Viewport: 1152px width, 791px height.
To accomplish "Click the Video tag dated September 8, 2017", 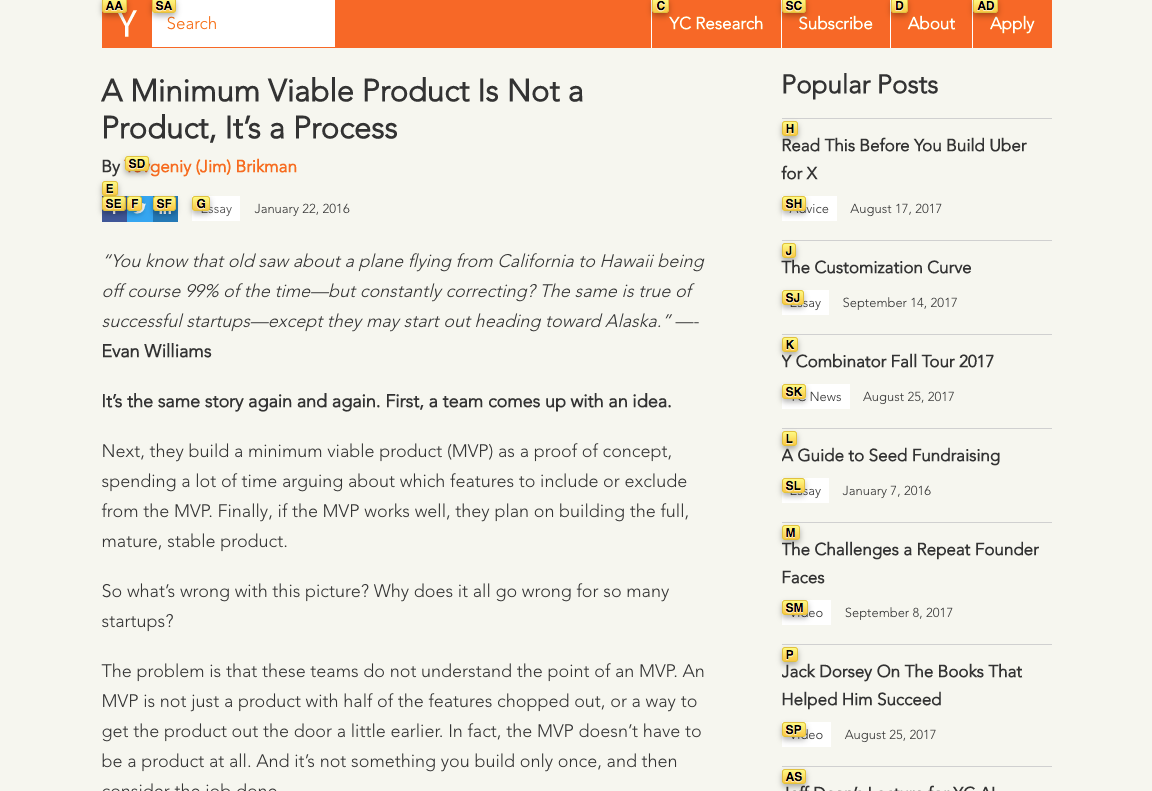I will click(807, 613).
